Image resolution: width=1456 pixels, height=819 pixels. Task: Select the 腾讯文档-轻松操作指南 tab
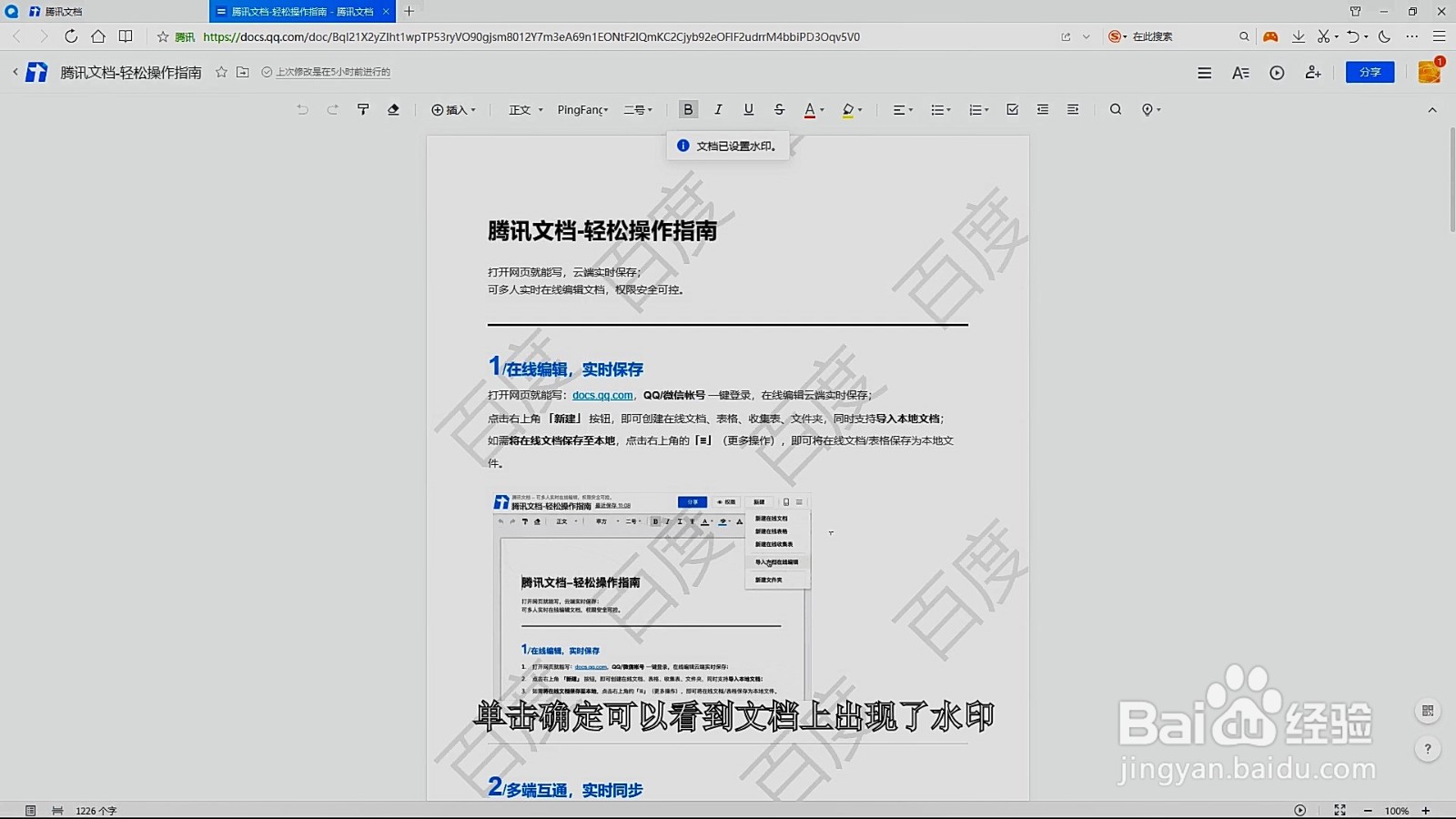pyautogui.click(x=302, y=12)
